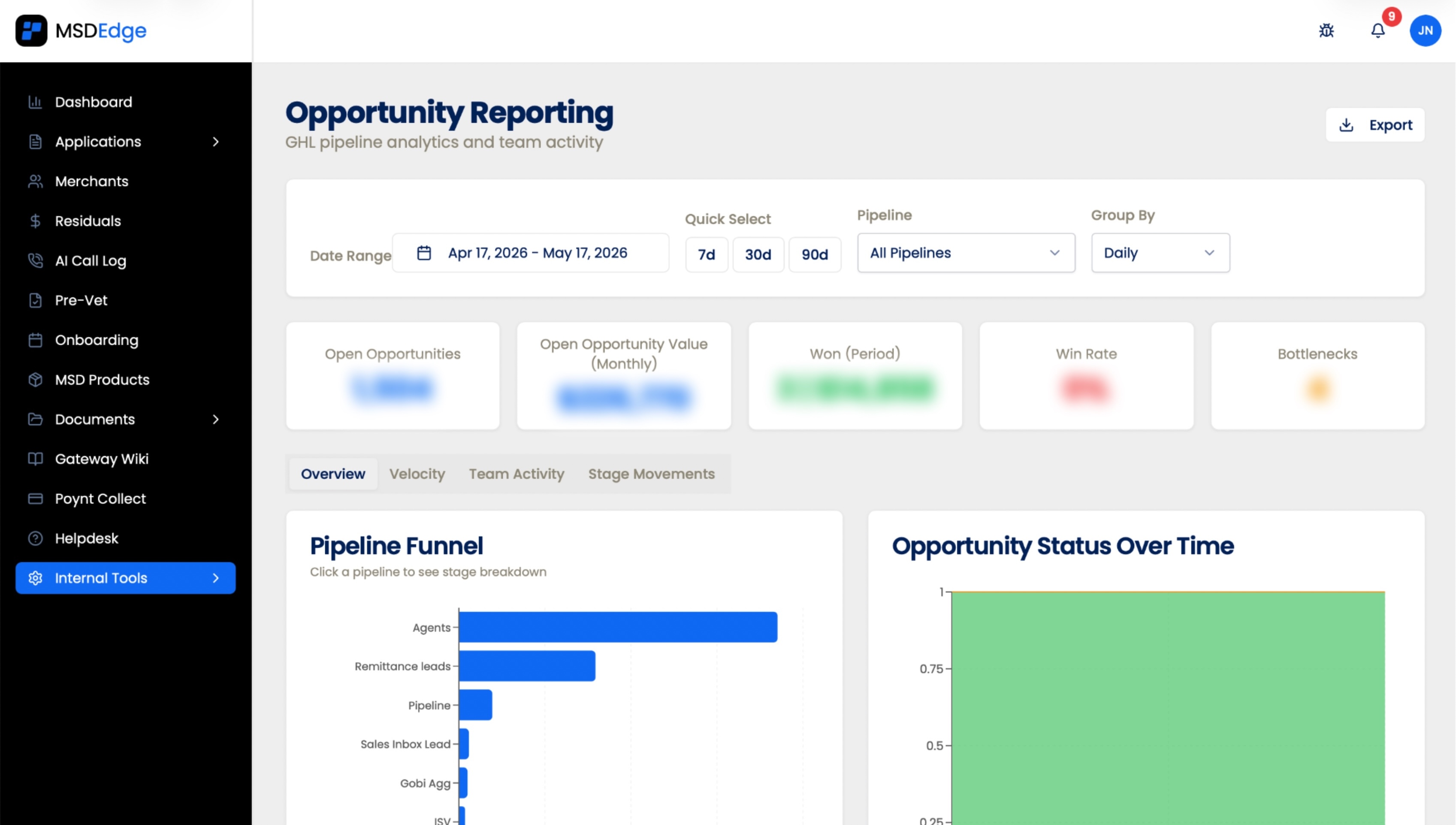Switch to the Team Activity tab

click(x=517, y=474)
